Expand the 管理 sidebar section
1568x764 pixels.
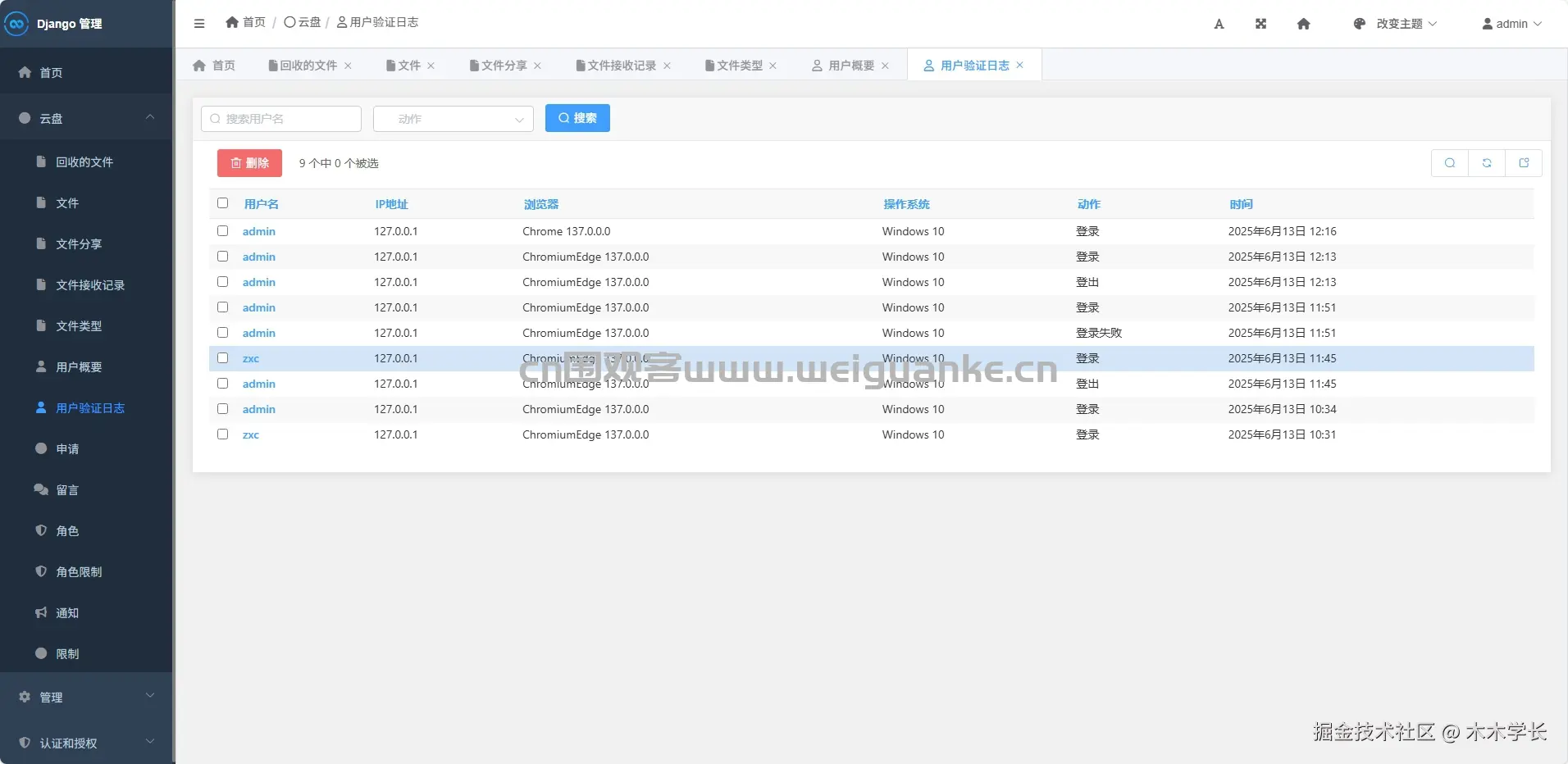point(86,697)
